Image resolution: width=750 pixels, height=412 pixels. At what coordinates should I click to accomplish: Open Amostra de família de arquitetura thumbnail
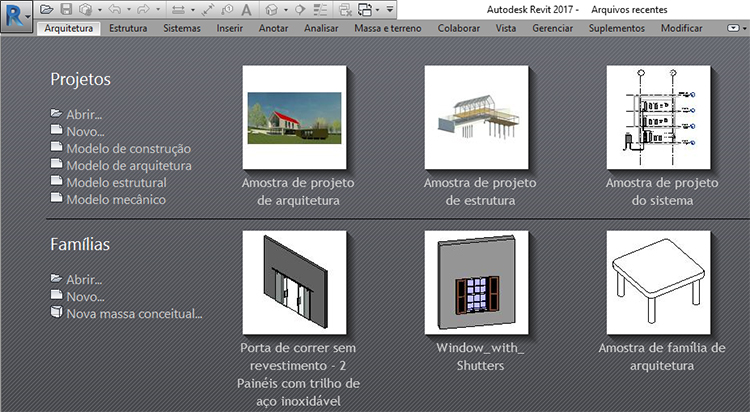[x=659, y=283]
